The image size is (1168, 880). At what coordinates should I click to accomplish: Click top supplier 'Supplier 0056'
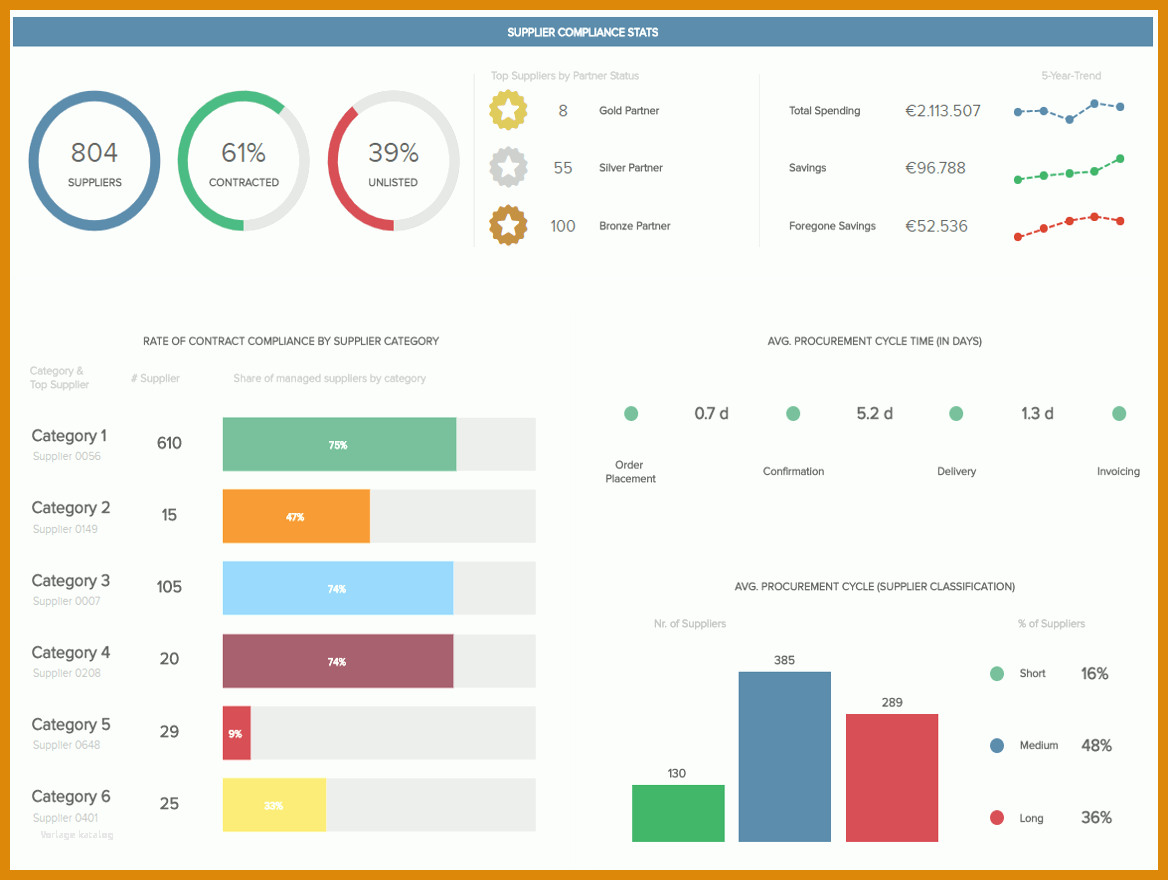pos(66,456)
